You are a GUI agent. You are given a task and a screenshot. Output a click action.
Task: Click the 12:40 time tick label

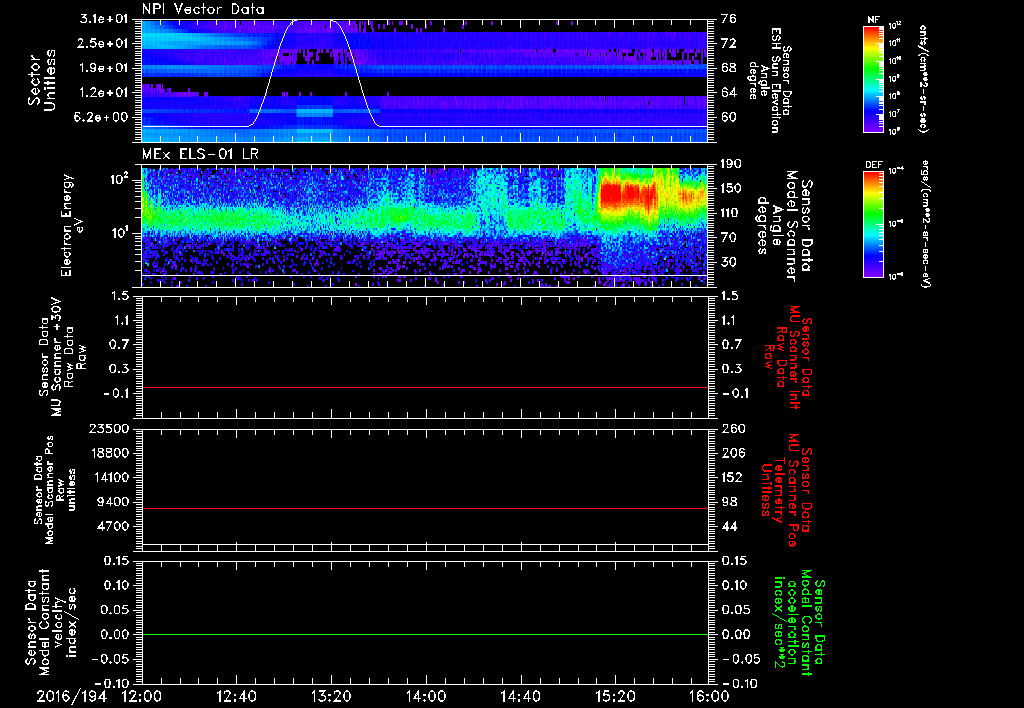click(x=236, y=696)
